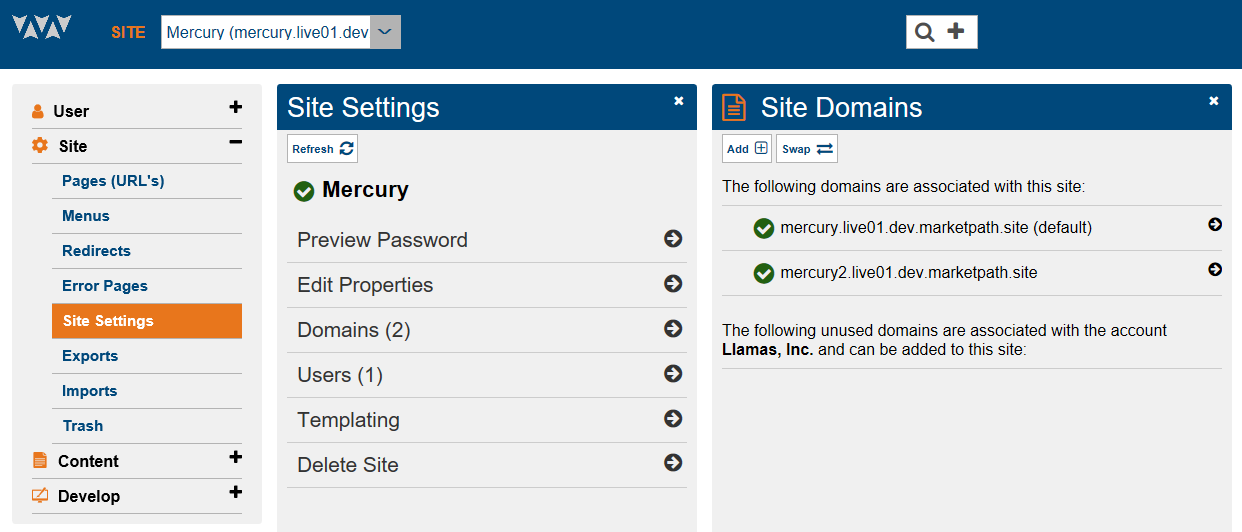The height and width of the screenshot is (532, 1242).
Task: Expand the Content menu section
Action: (x=235, y=458)
